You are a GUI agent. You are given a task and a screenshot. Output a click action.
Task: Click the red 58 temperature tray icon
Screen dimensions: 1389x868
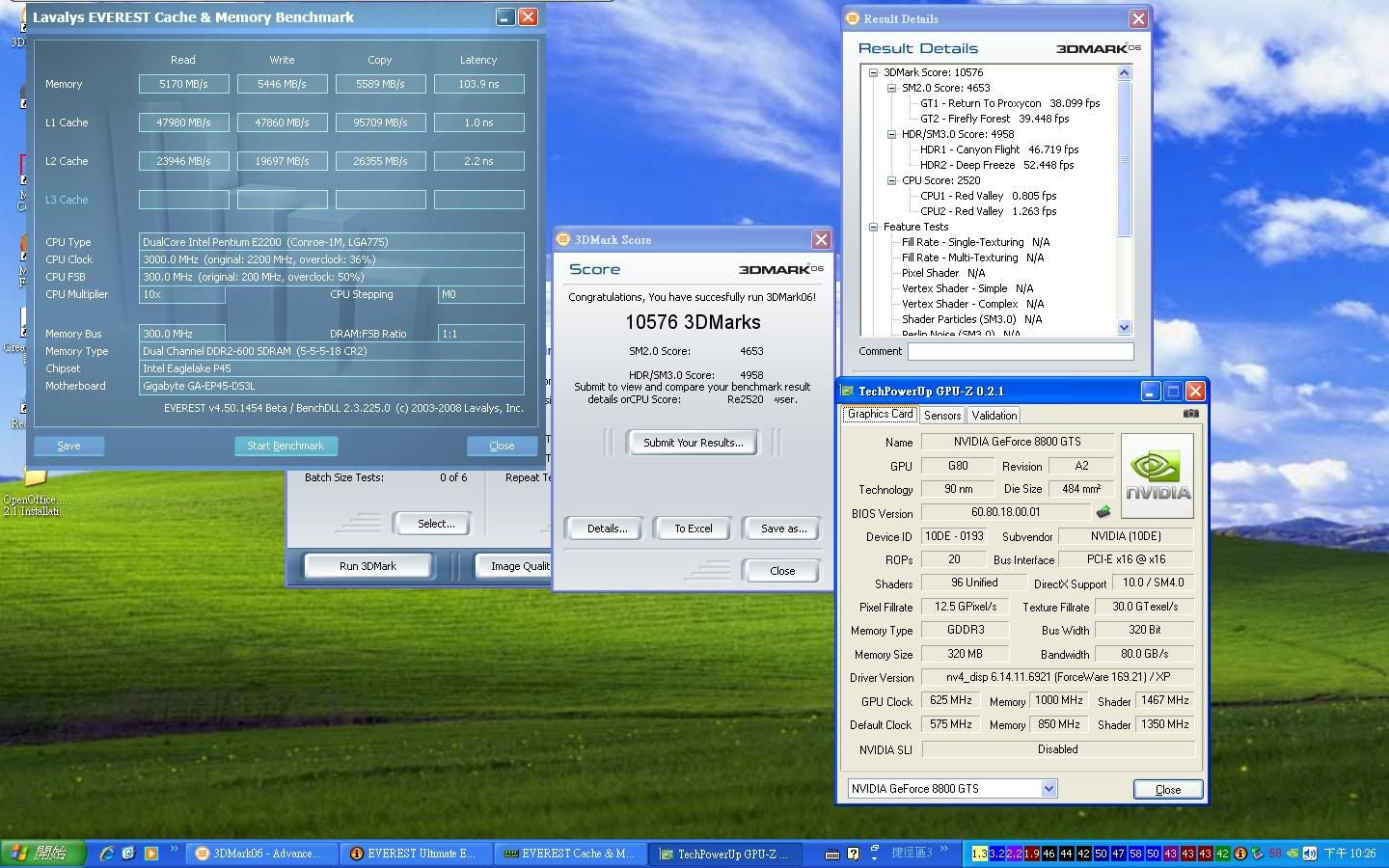[1275, 854]
